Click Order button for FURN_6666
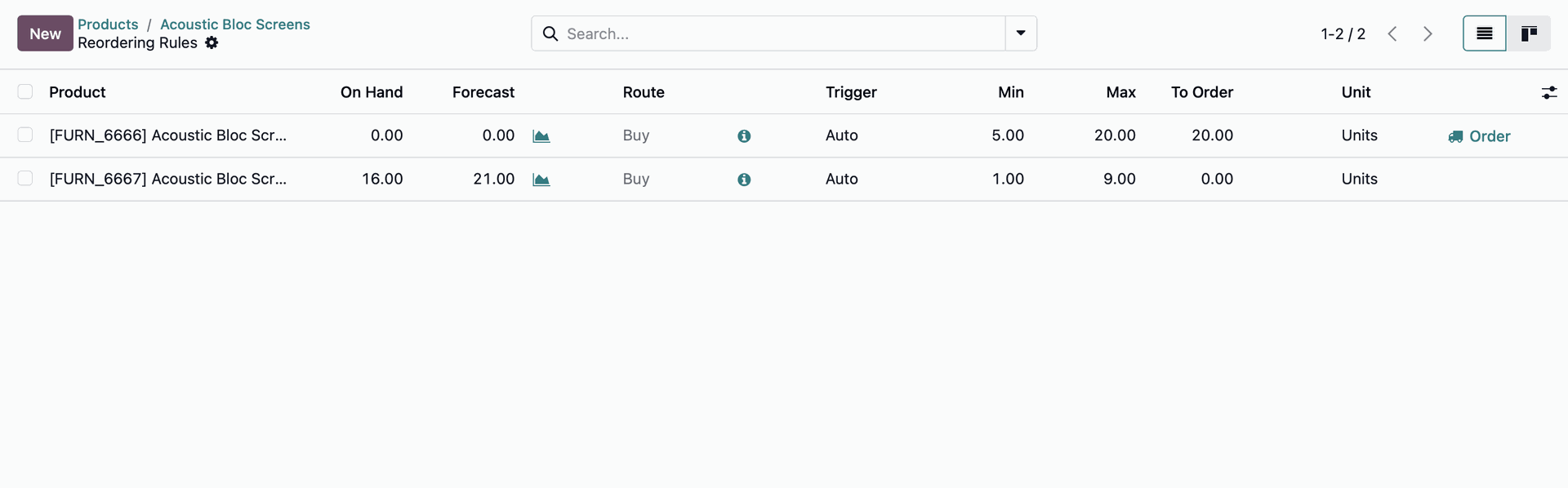This screenshot has width=1568, height=488. 1479,136
